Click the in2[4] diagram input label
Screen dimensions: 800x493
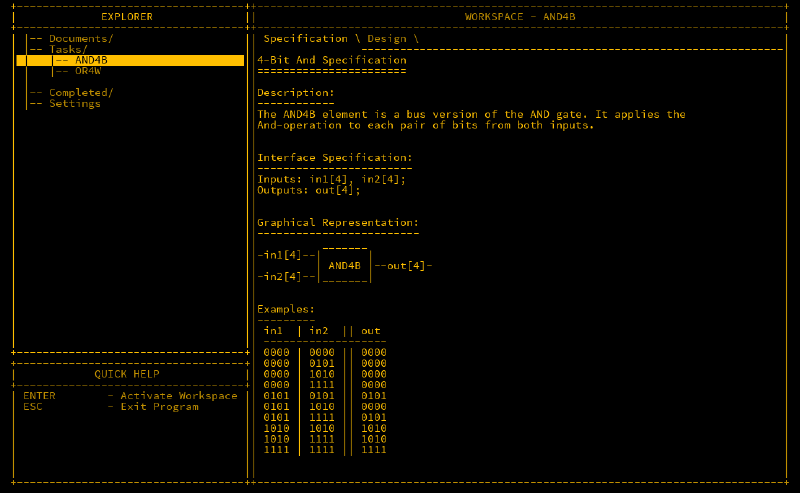coord(283,277)
